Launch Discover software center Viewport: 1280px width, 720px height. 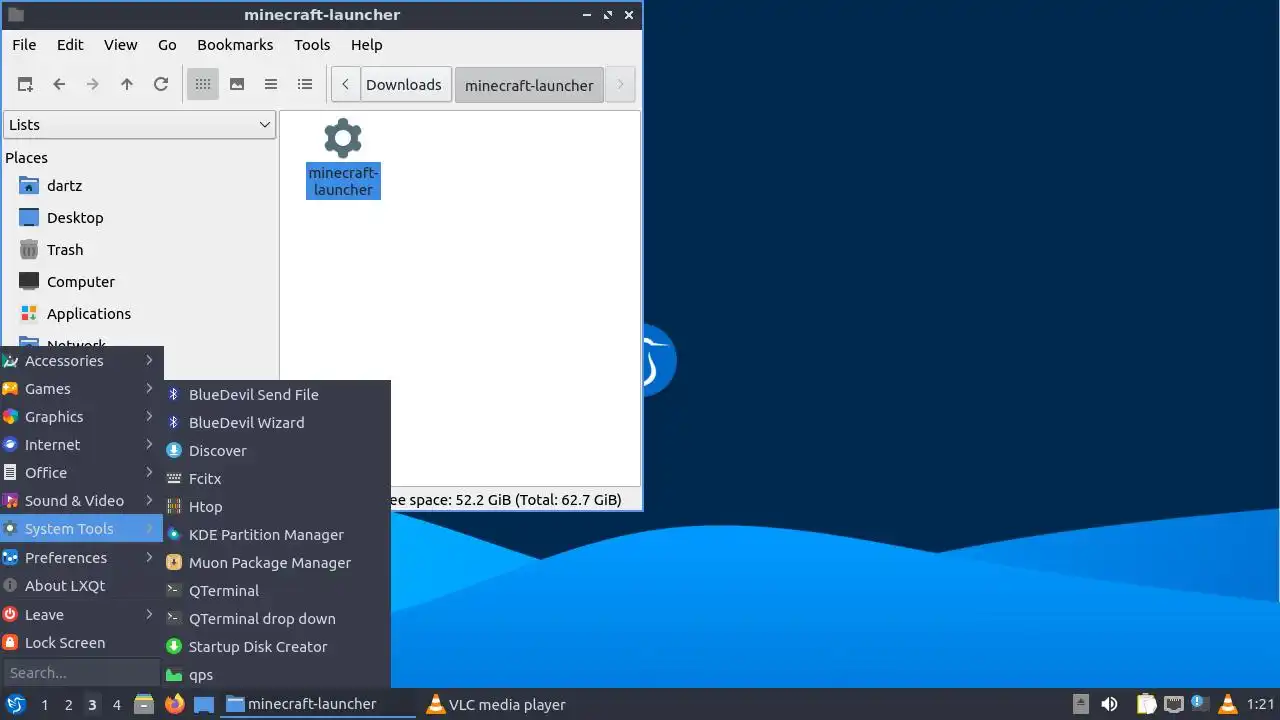[x=277, y=451]
